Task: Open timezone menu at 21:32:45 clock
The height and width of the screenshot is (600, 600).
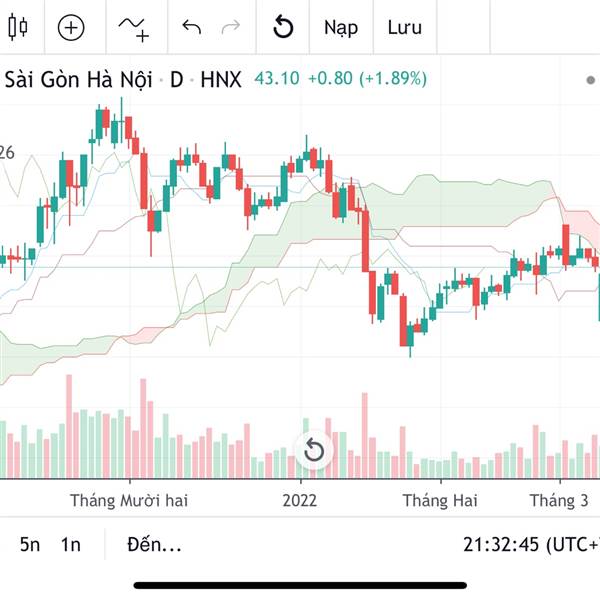Action: point(530,545)
